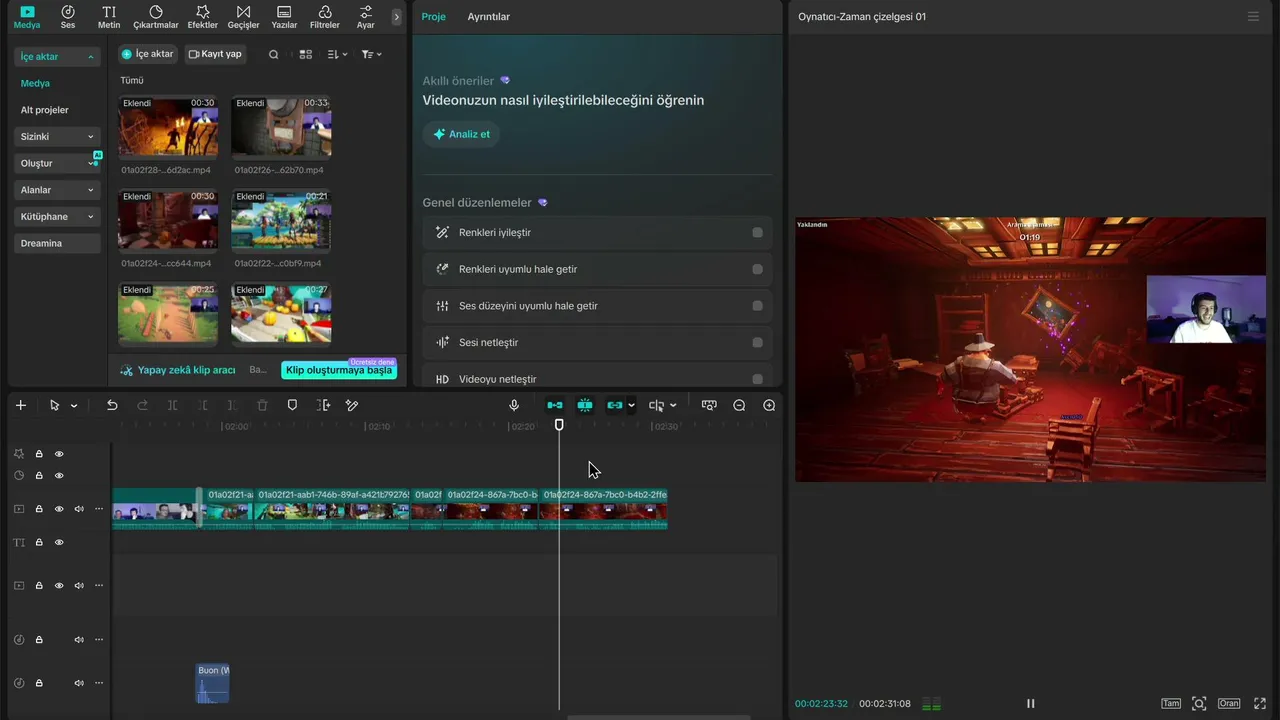Toggle the main track magnet

click(x=555, y=405)
